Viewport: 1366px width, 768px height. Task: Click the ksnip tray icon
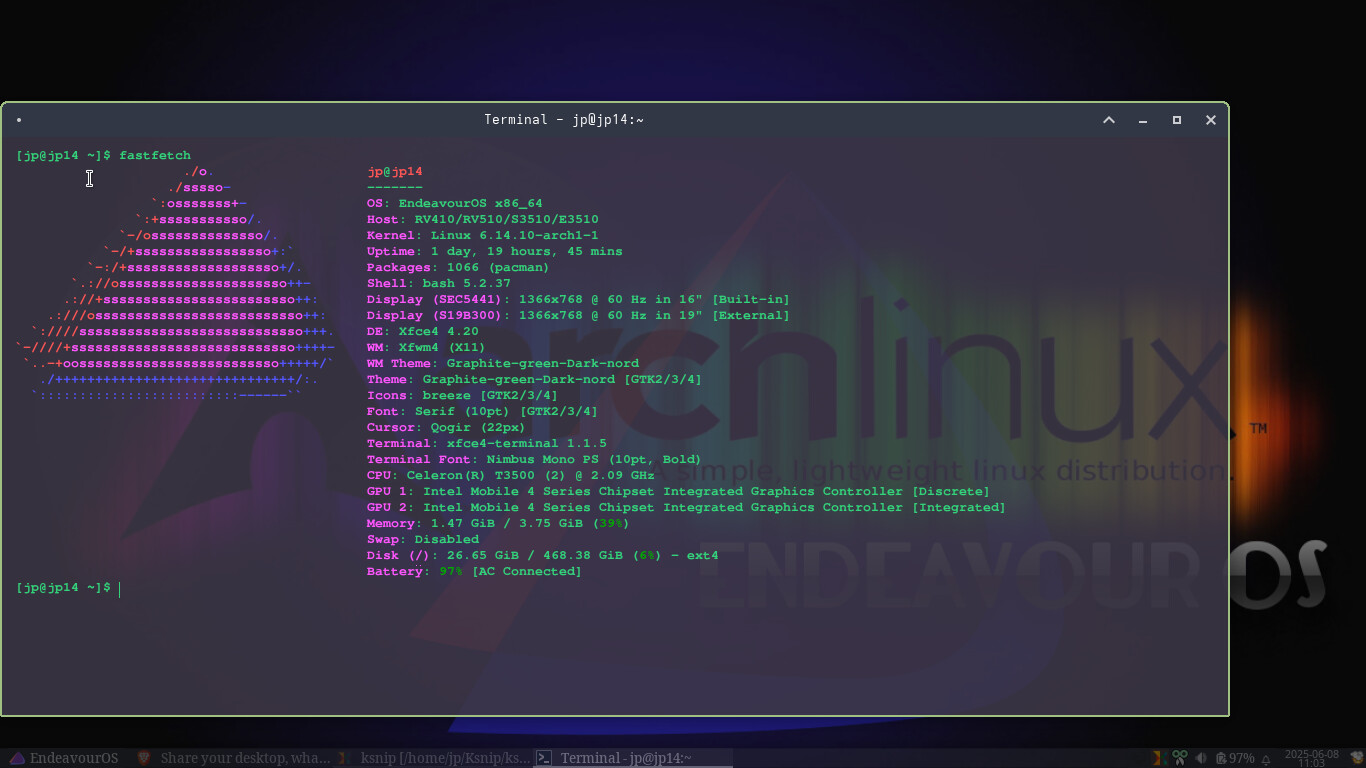pyautogui.click(x=1161, y=758)
